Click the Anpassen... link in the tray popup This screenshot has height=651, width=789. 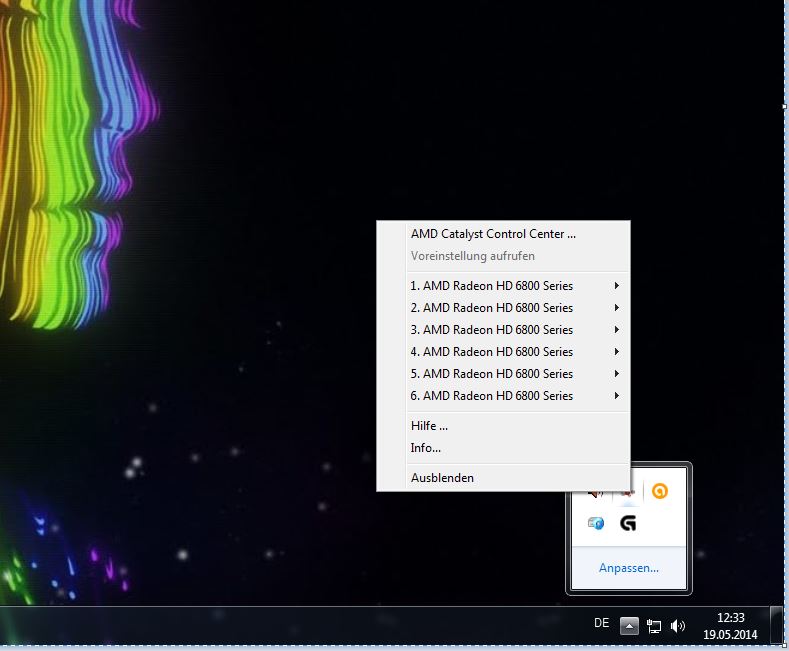628,568
